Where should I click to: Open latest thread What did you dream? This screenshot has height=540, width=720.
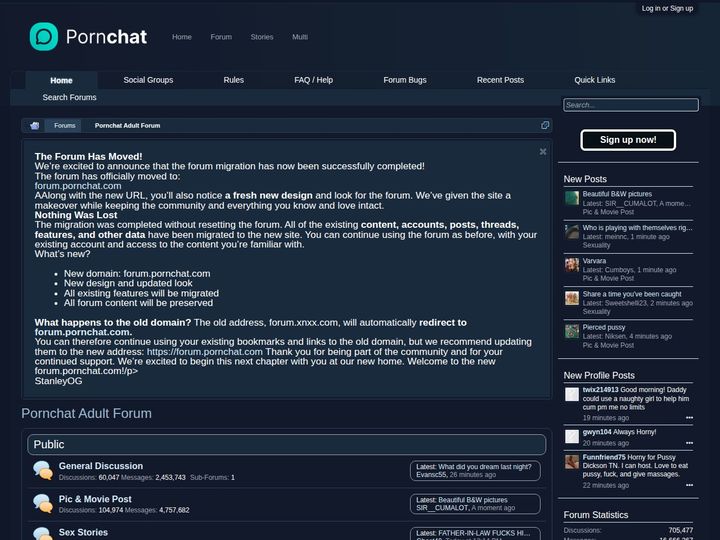point(485,467)
